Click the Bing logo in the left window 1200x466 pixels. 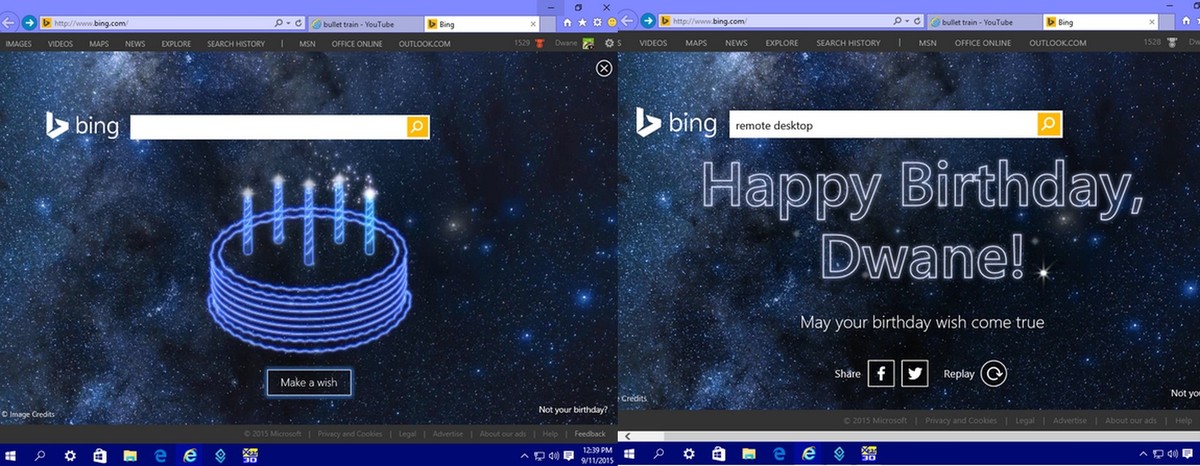click(82, 125)
